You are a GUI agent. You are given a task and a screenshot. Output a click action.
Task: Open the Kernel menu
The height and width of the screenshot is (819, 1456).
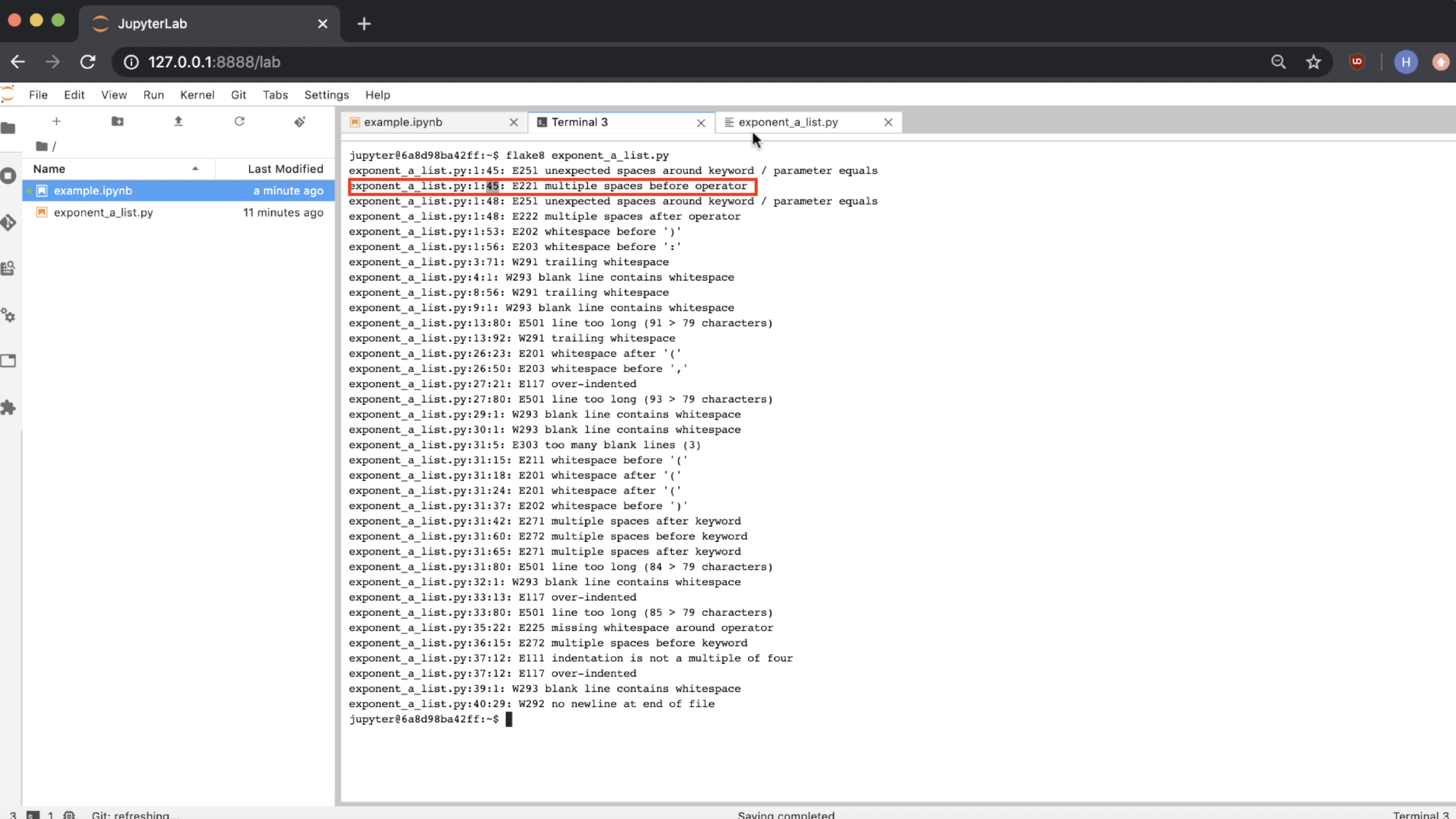click(x=197, y=95)
